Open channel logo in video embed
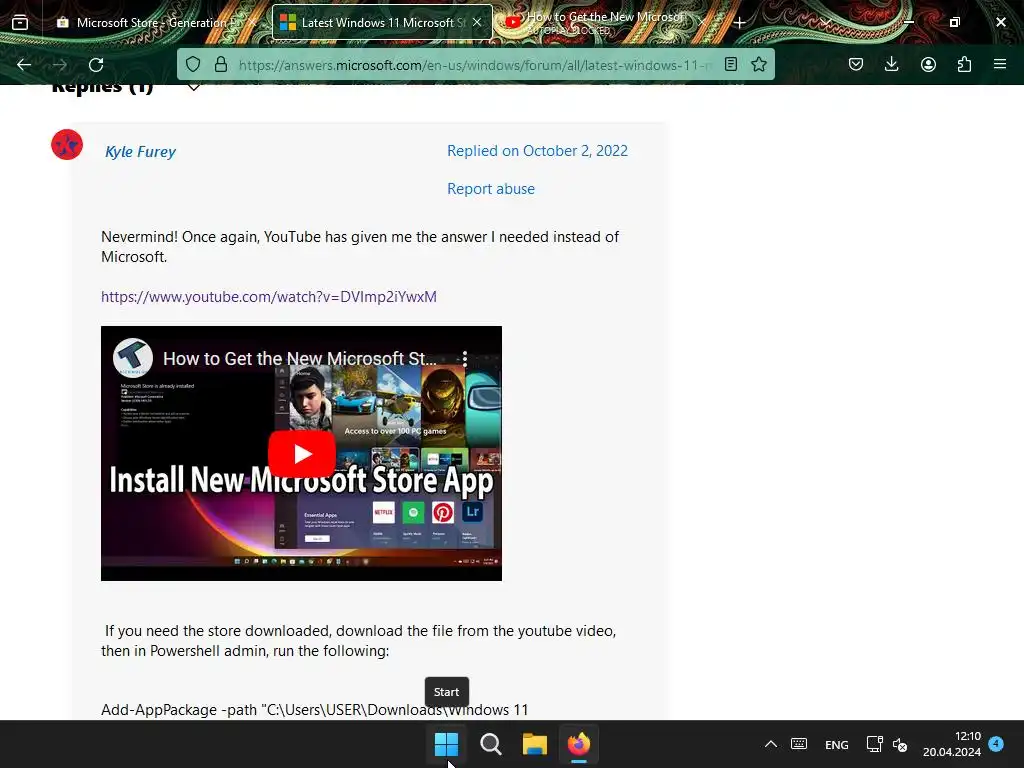1024x768 pixels. point(133,358)
